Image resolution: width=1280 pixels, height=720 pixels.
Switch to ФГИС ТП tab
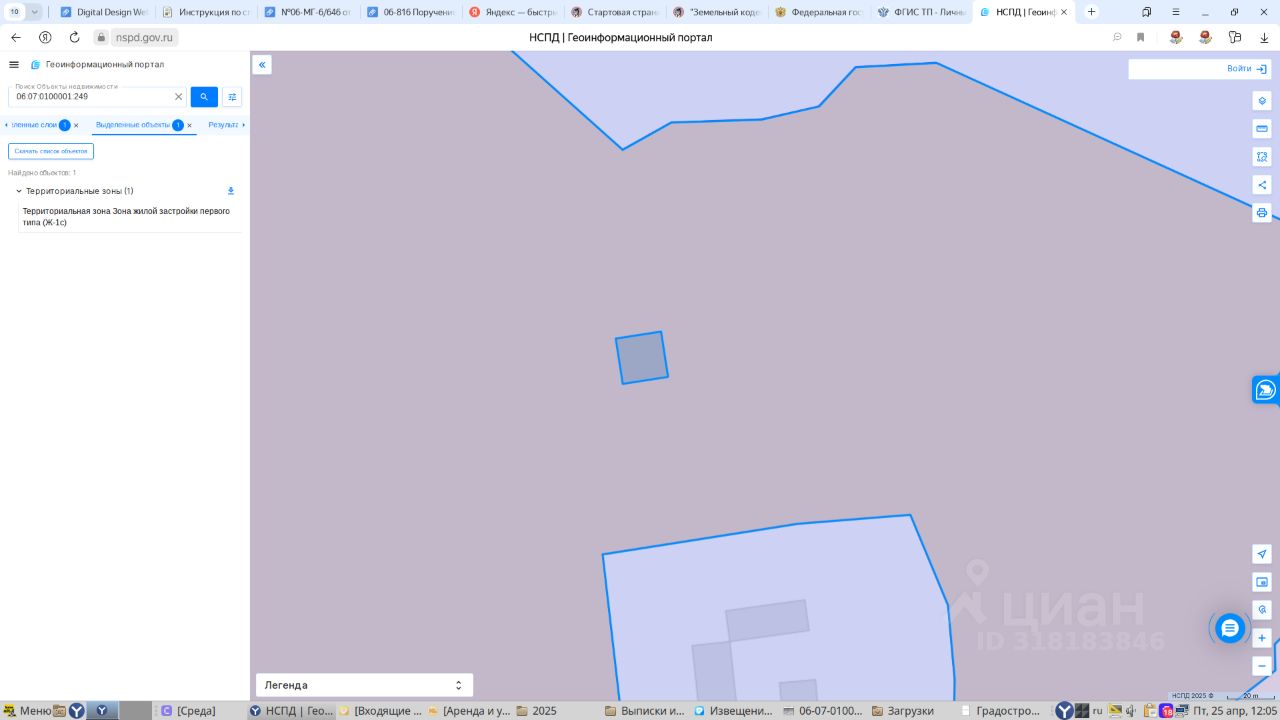(x=920, y=12)
